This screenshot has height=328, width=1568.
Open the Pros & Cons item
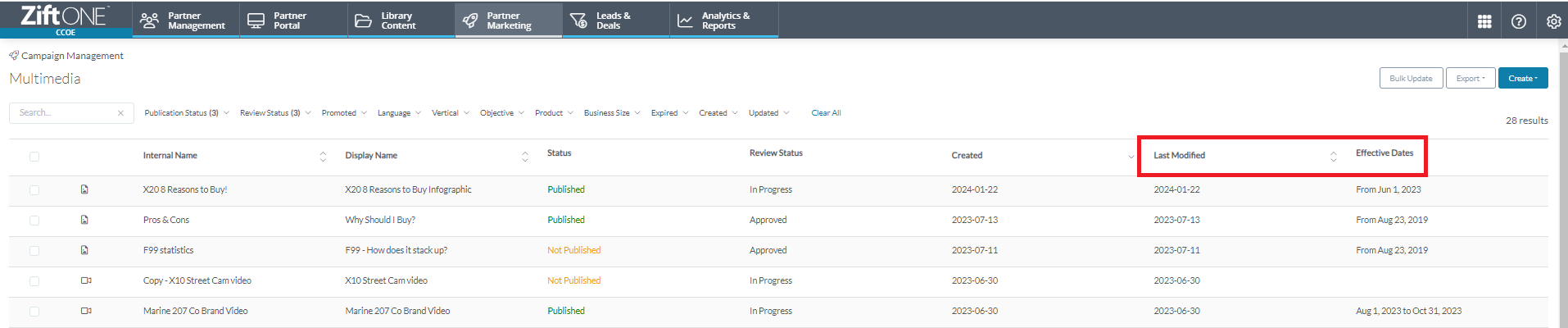(x=166, y=220)
